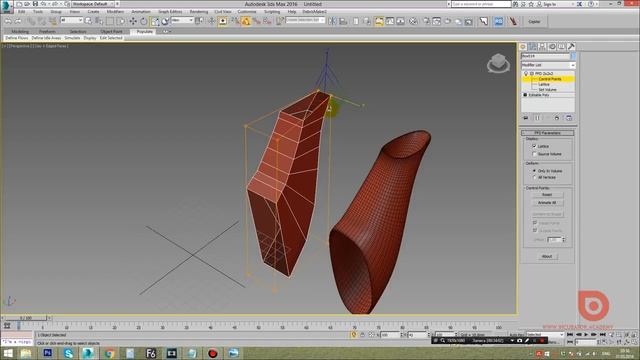640x360 pixels.
Task: Toggle Show End Result in stack
Action: point(537,118)
